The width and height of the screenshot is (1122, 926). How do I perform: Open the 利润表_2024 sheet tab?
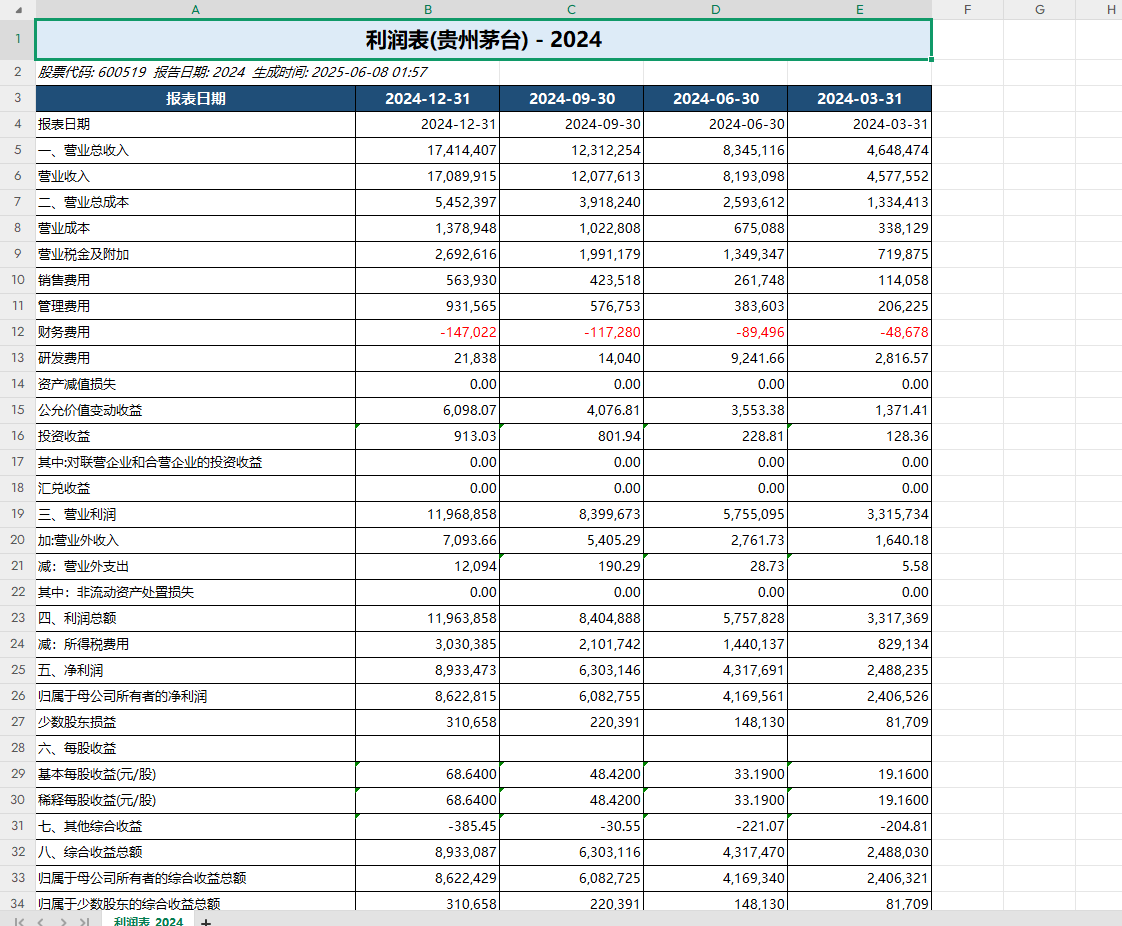[x=148, y=921]
